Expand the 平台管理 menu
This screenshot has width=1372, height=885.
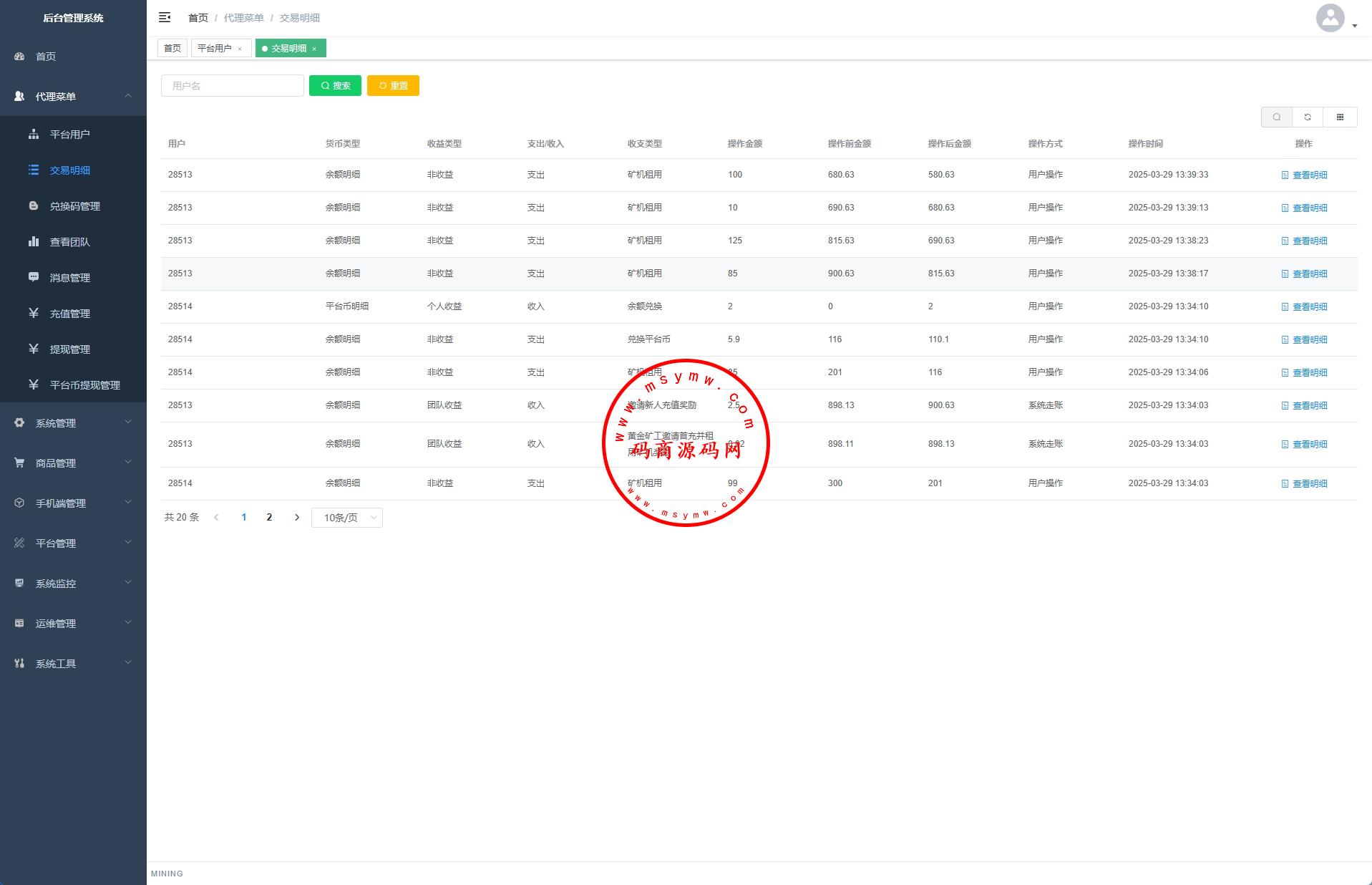[73, 543]
